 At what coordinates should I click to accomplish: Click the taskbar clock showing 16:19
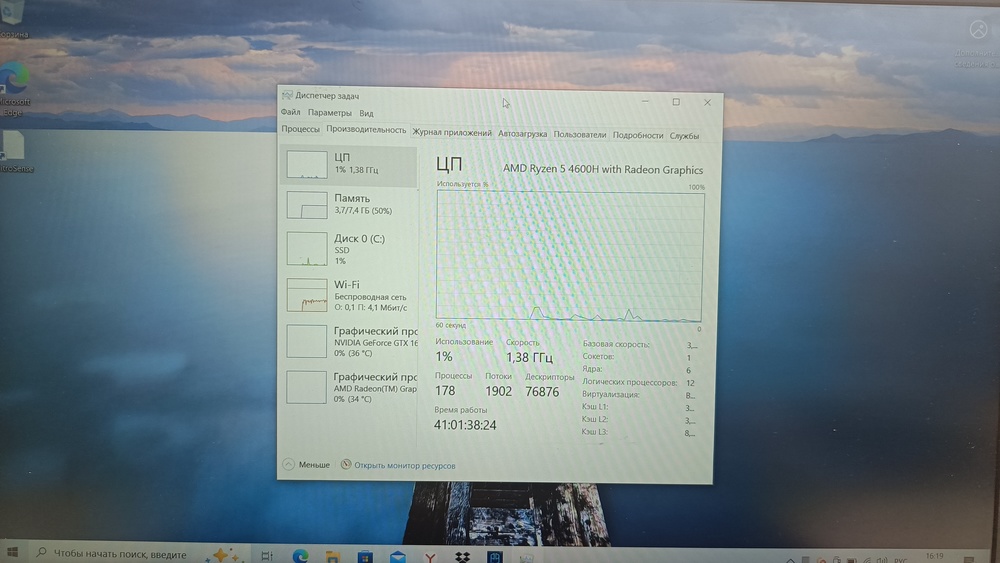934,557
